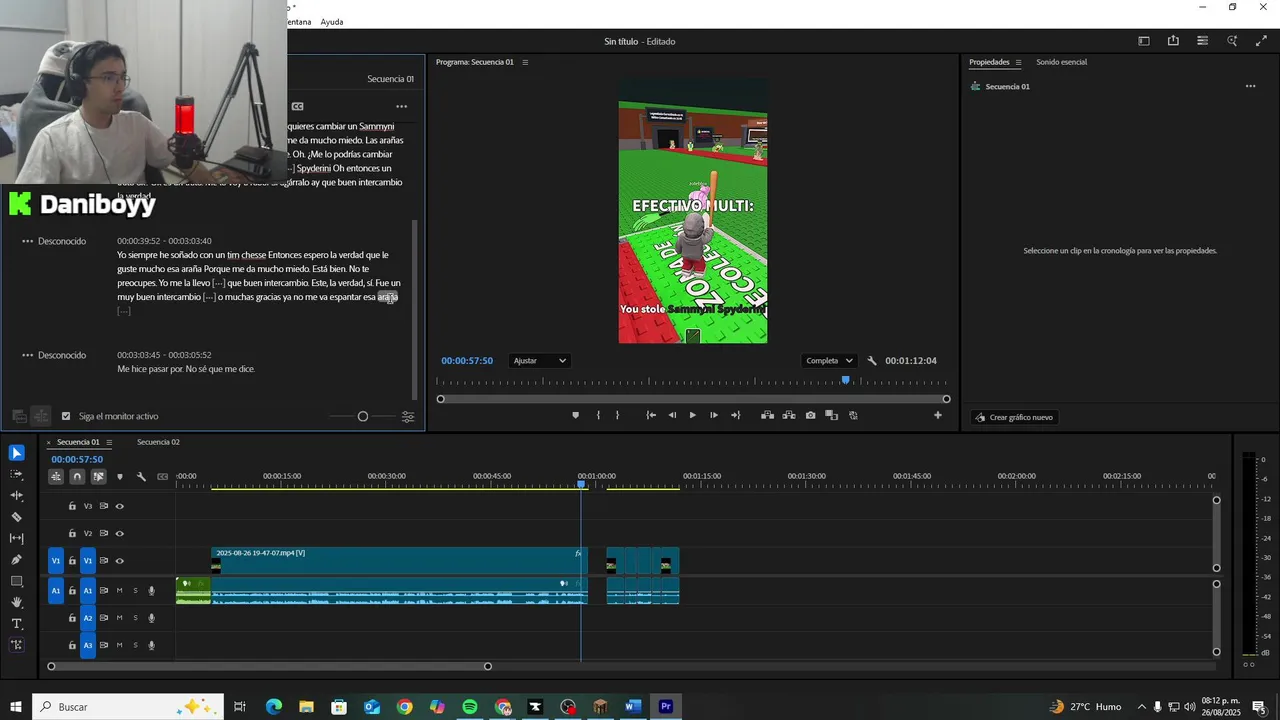Open options for 00:03:03:45 transcript segment
This screenshot has height=720, width=1280.
(x=28, y=355)
